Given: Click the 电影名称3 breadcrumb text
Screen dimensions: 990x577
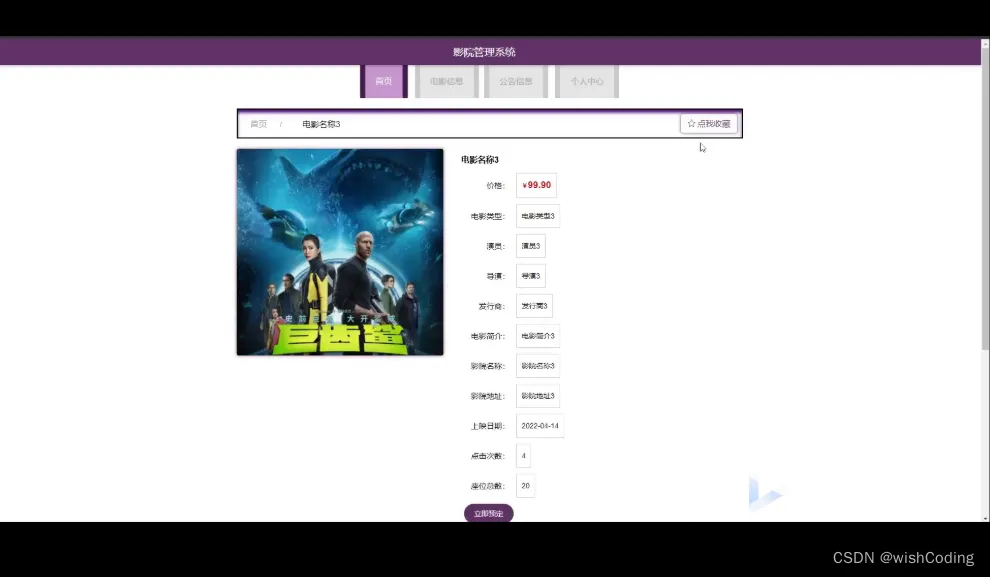Looking at the screenshot, I should point(321,124).
